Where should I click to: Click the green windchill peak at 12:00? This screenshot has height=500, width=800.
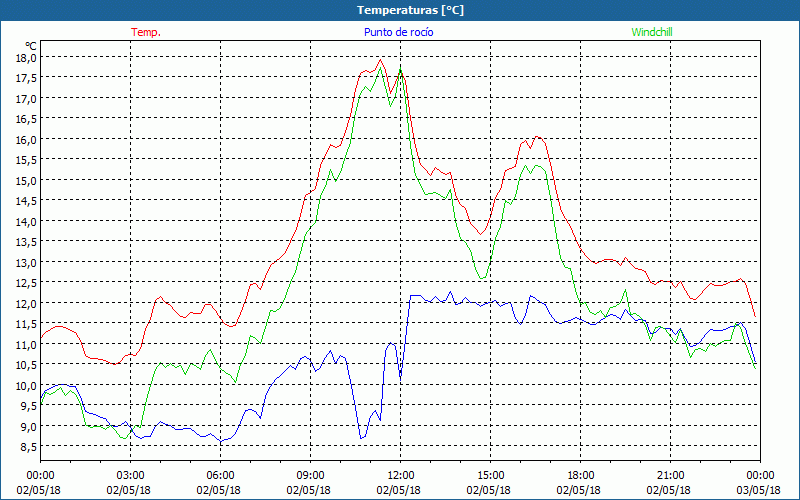[401, 68]
